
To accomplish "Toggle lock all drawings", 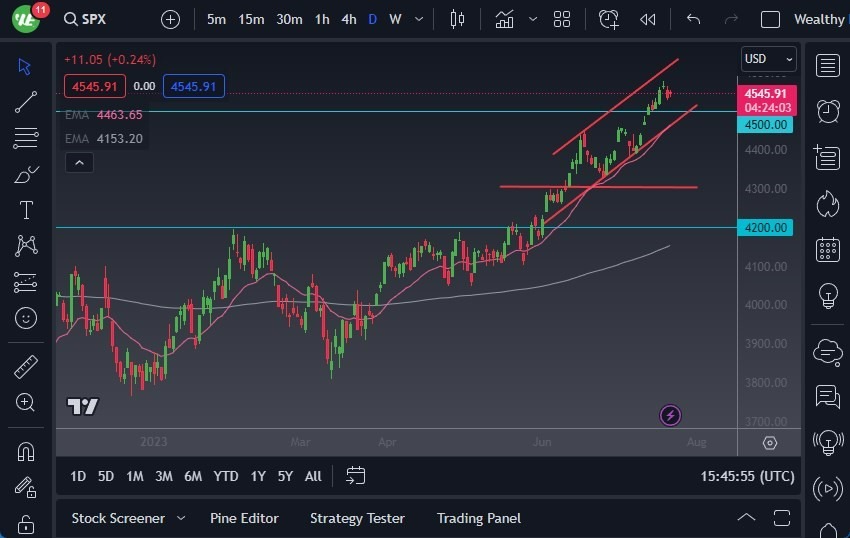I will 25,524.
